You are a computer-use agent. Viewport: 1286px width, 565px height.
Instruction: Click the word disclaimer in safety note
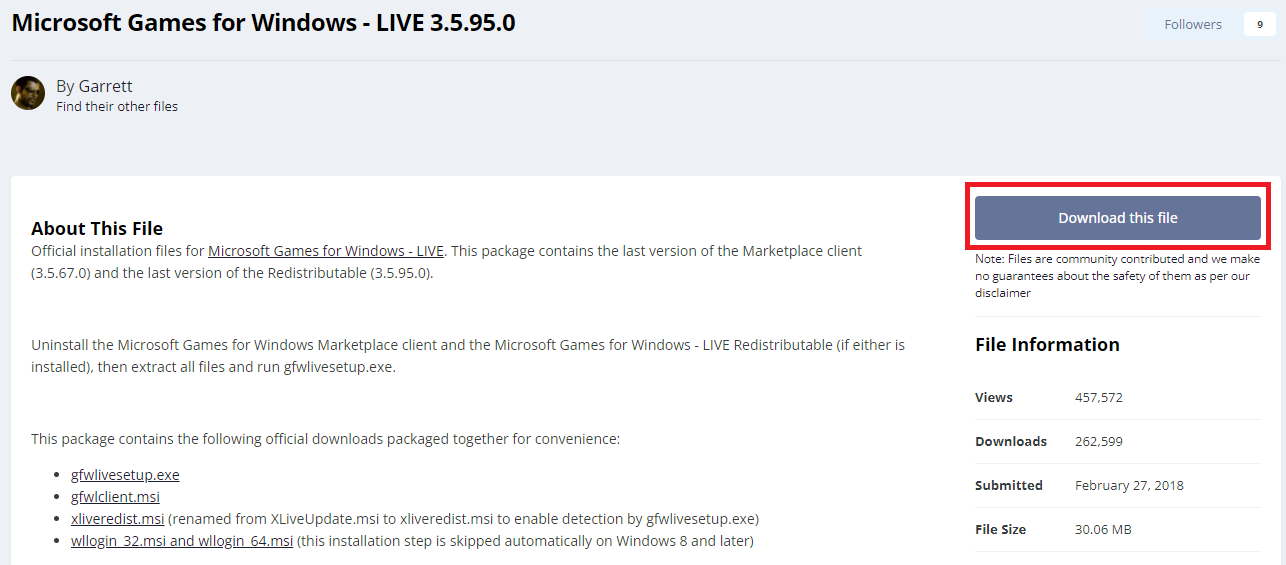(x=1003, y=293)
